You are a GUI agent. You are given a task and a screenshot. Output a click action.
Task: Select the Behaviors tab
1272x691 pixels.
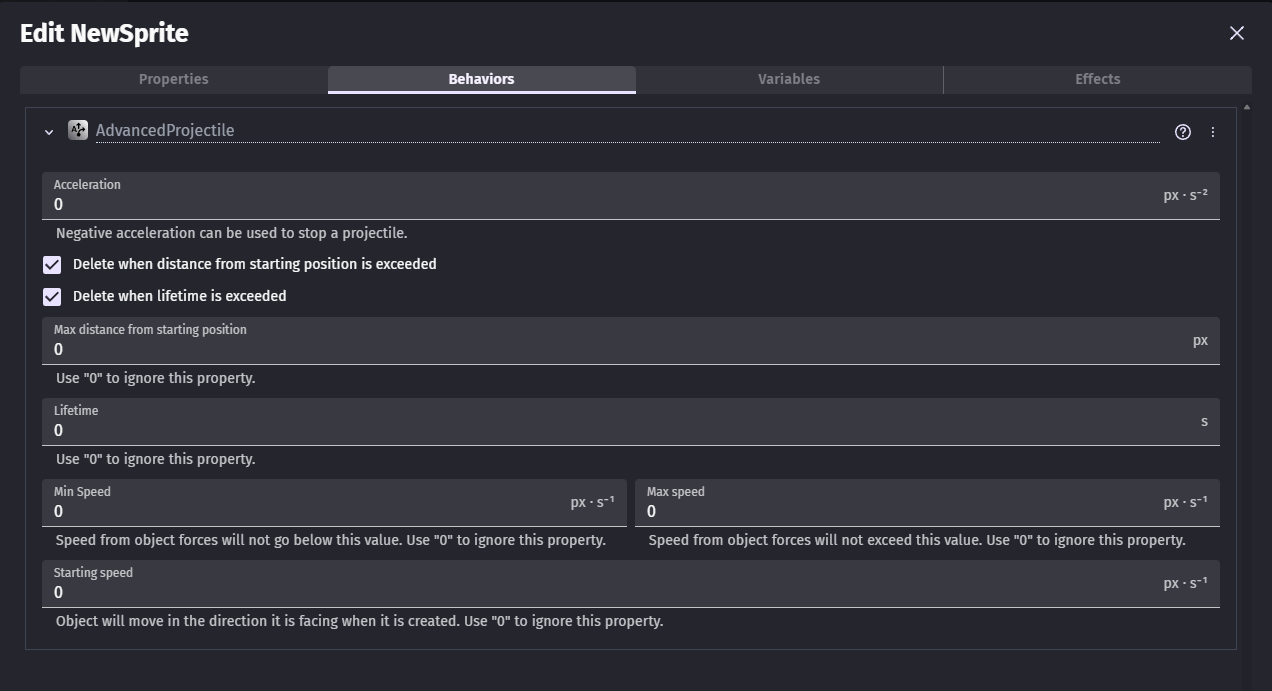(x=481, y=79)
